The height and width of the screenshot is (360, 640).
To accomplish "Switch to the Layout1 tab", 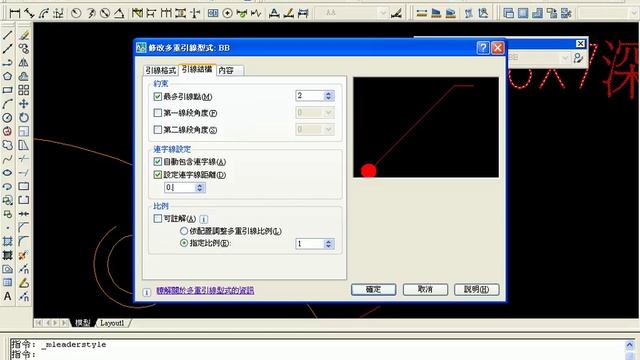I will click(112, 323).
